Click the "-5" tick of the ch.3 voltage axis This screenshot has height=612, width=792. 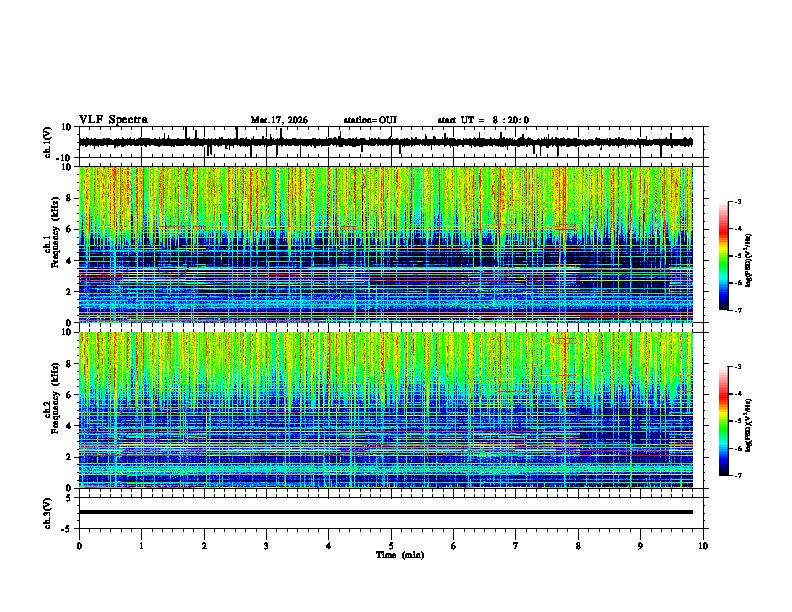67,529
